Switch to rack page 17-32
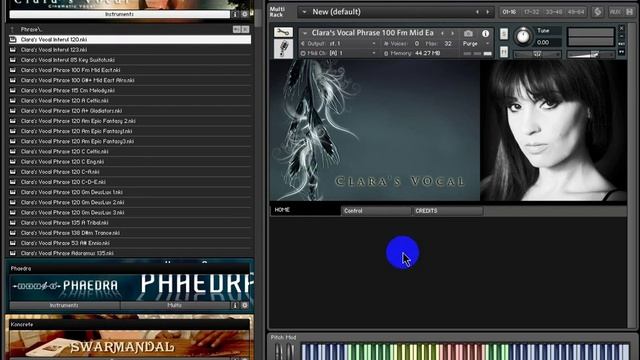 click(531, 12)
